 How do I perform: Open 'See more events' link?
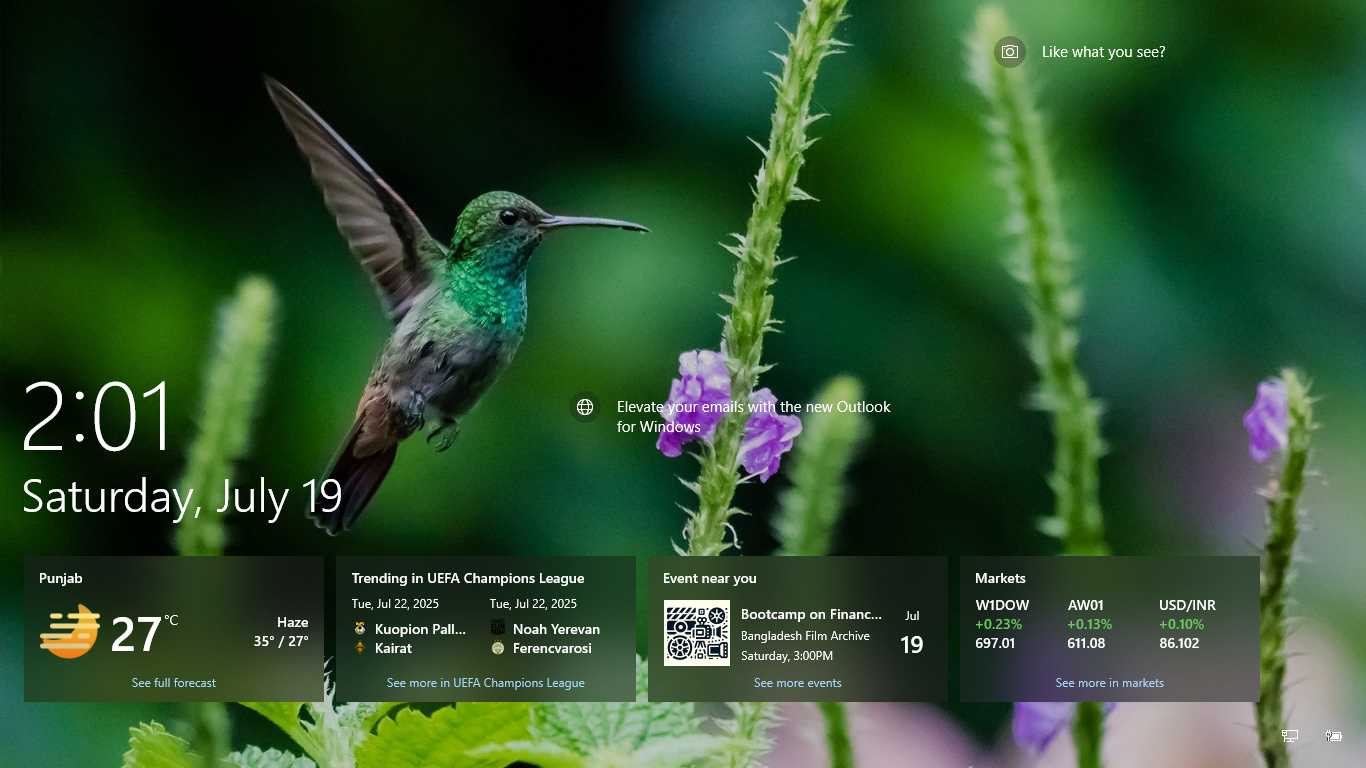pyautogui.click(x=798, y=683)
